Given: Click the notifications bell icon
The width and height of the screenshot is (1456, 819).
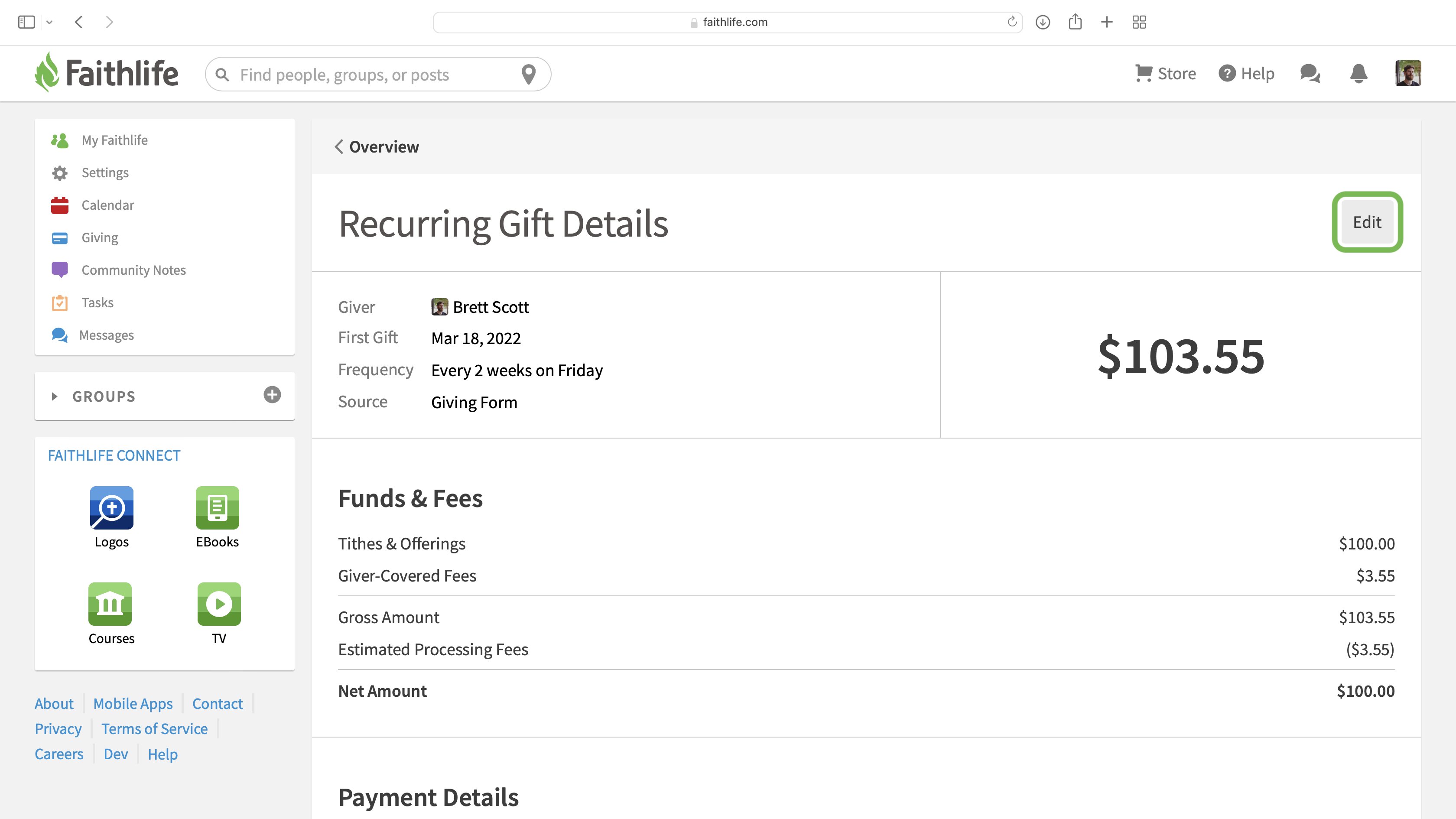Looking at the screenshot, I should click(x=1358, y=74).
